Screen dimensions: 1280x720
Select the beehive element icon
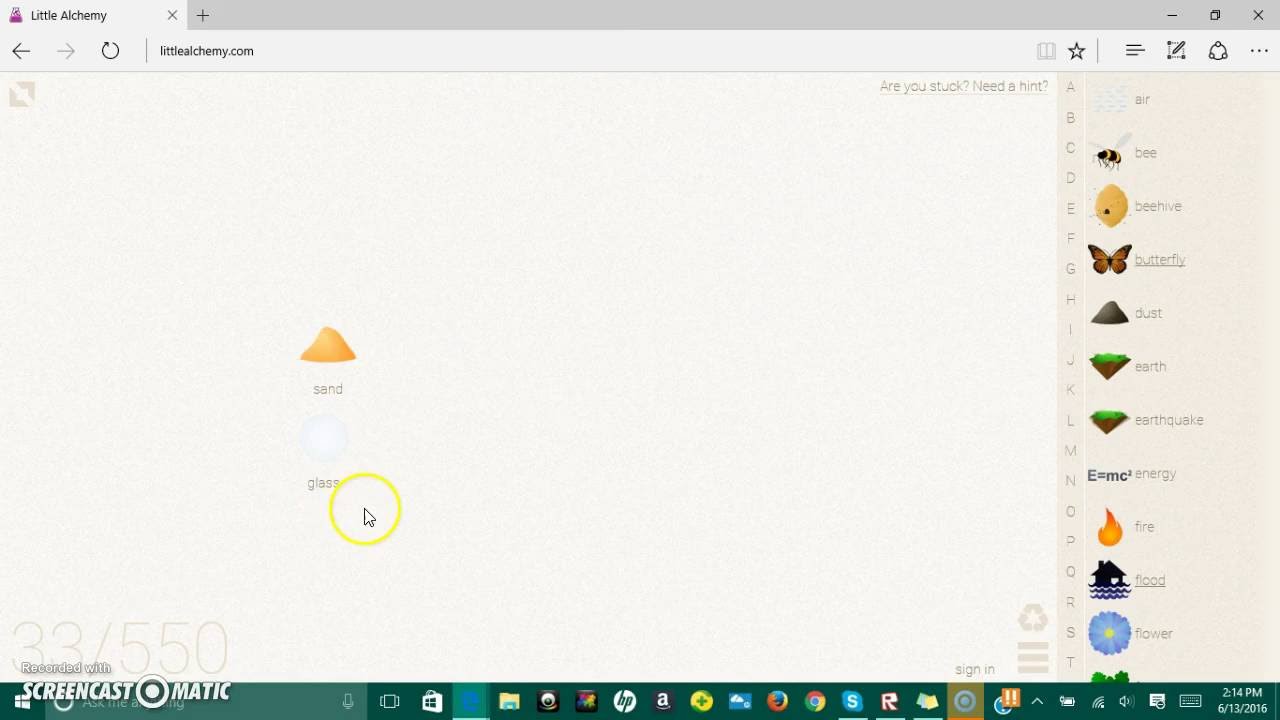1110,206
